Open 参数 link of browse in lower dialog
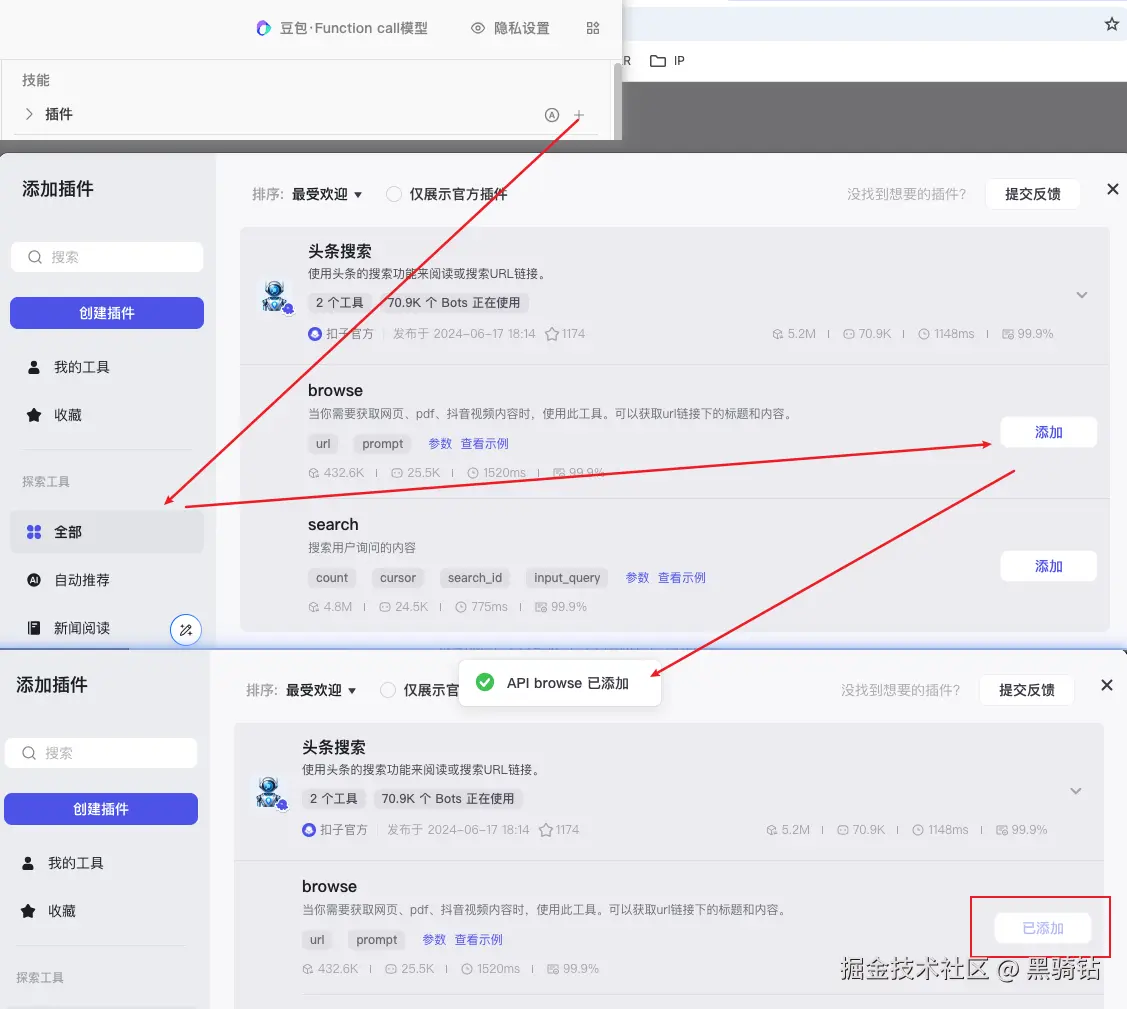The height and width of the screenshot is (1009, 1127). pos(434,939)
